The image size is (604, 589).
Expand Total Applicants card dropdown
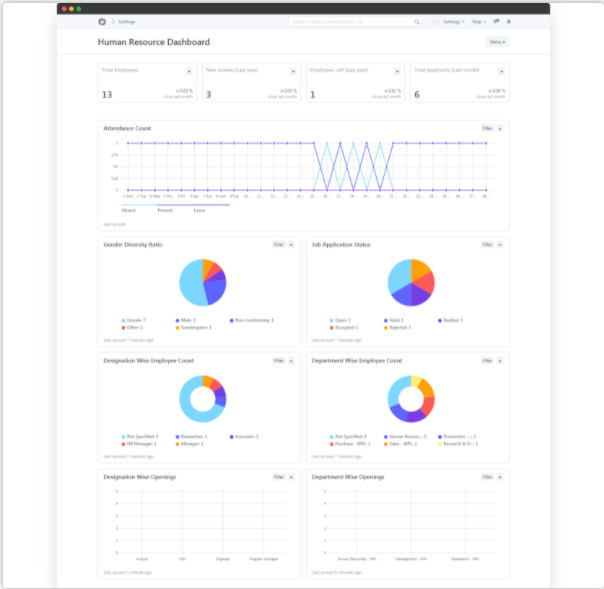500,71
